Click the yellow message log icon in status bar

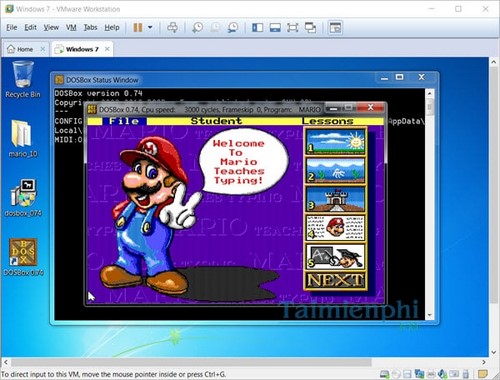(482, 374)
